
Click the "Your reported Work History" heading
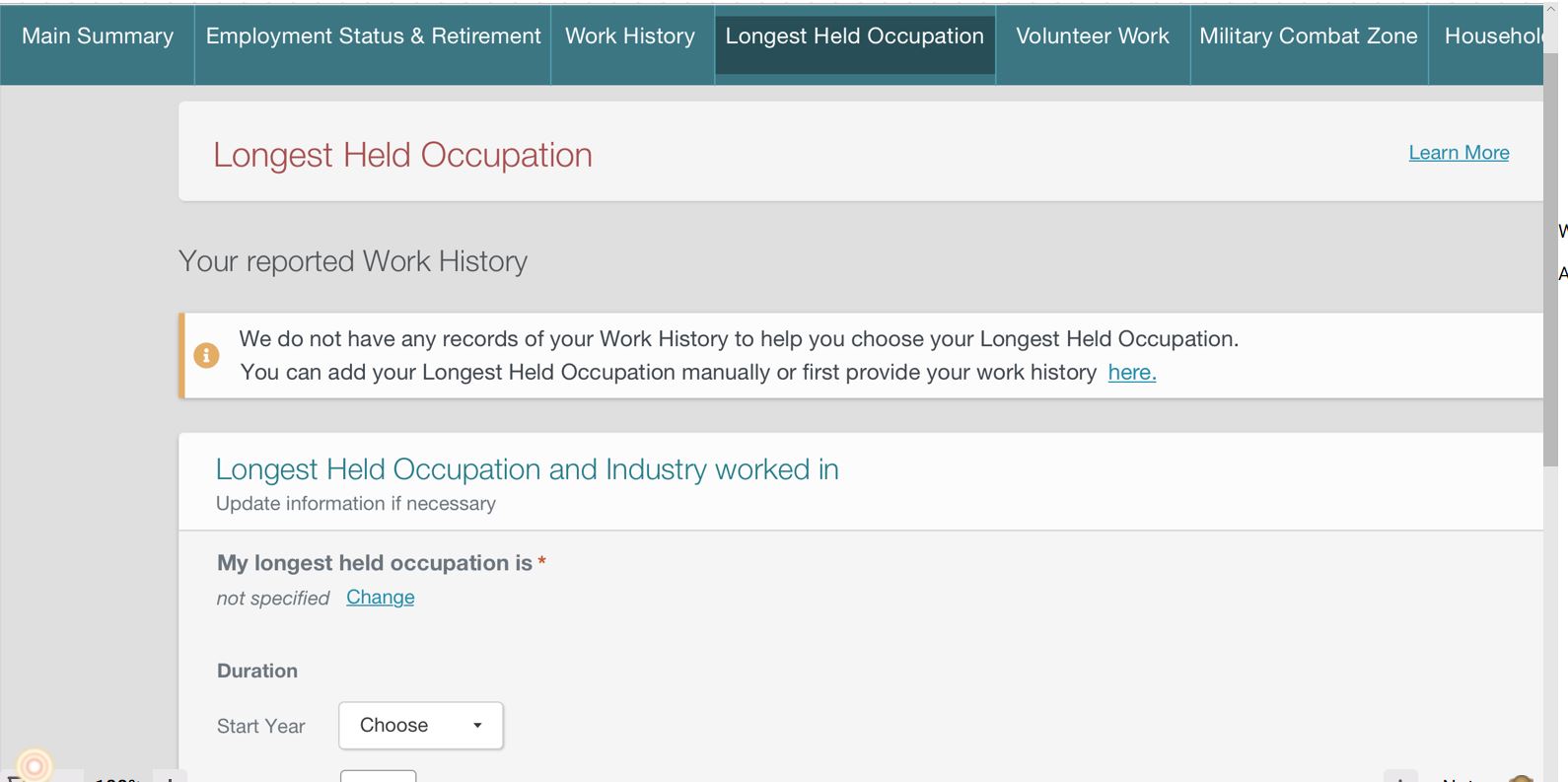tap(352, 261)
